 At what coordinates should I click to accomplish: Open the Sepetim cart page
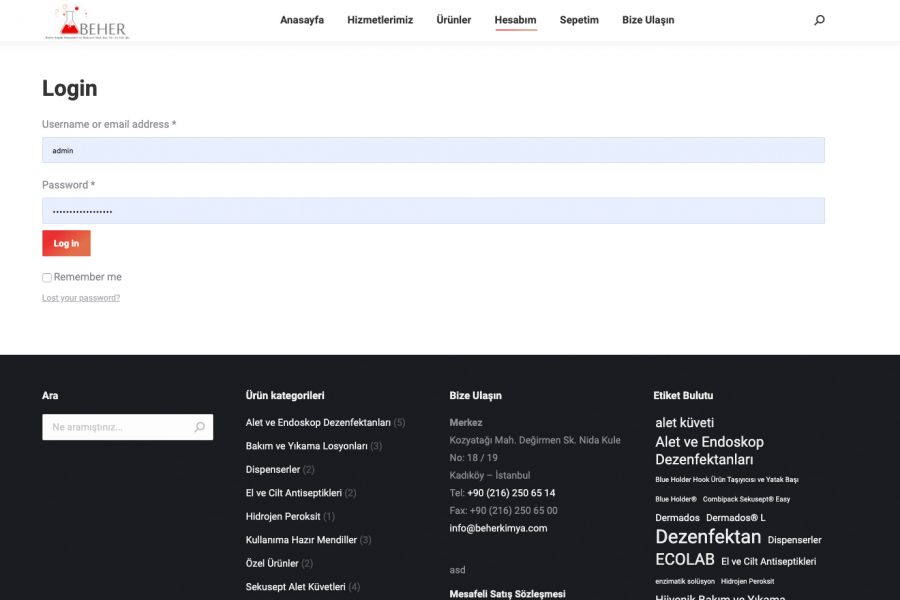[579, 20]
